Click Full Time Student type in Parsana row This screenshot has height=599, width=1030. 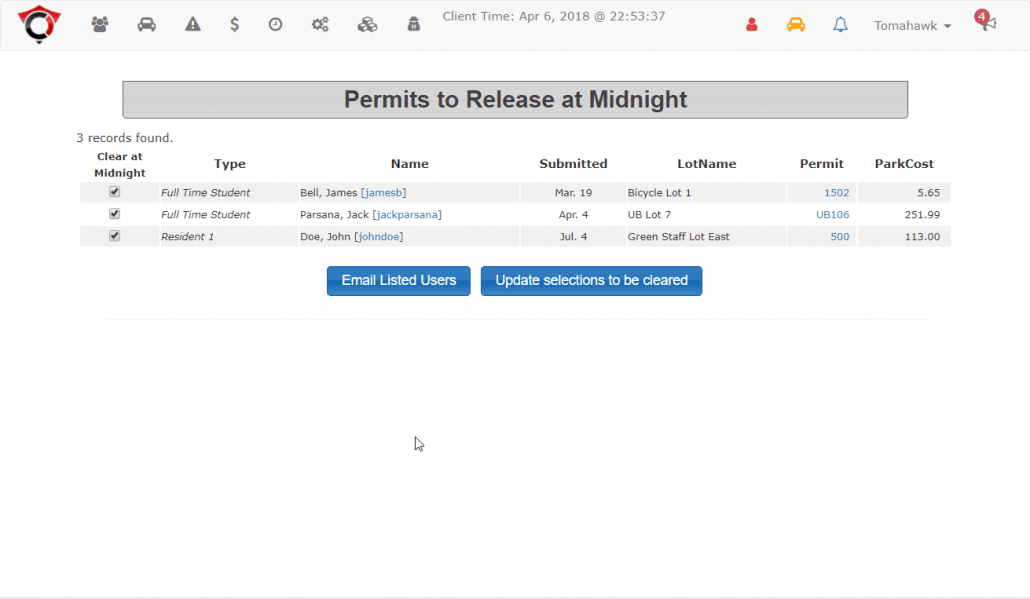205,215
